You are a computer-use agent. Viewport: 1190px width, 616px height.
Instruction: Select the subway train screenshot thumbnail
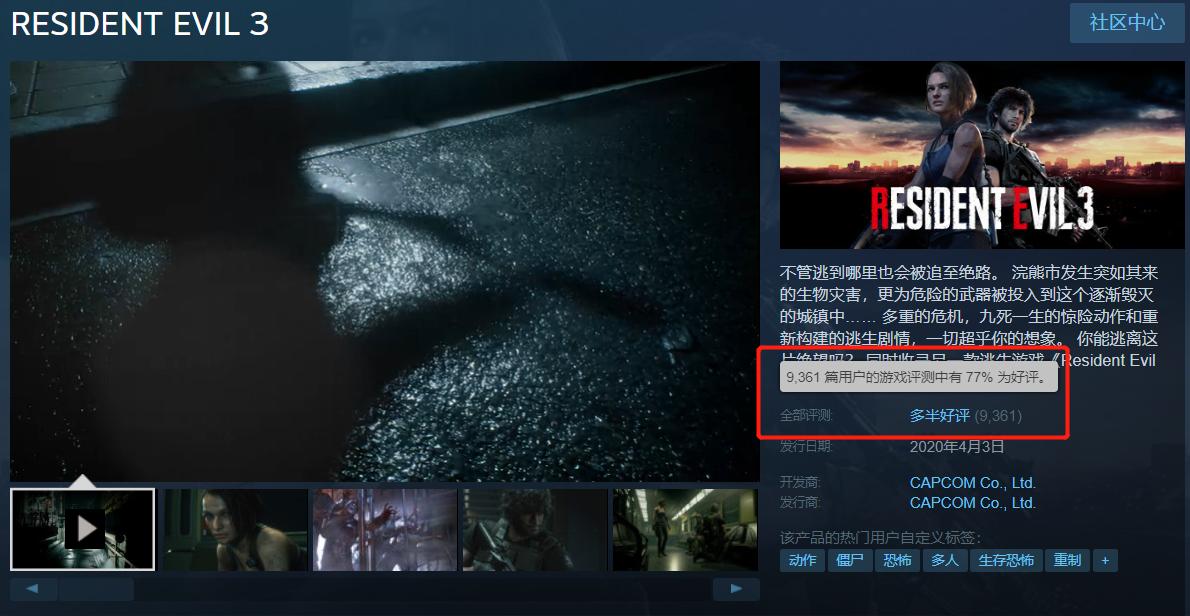coord(685,530)
